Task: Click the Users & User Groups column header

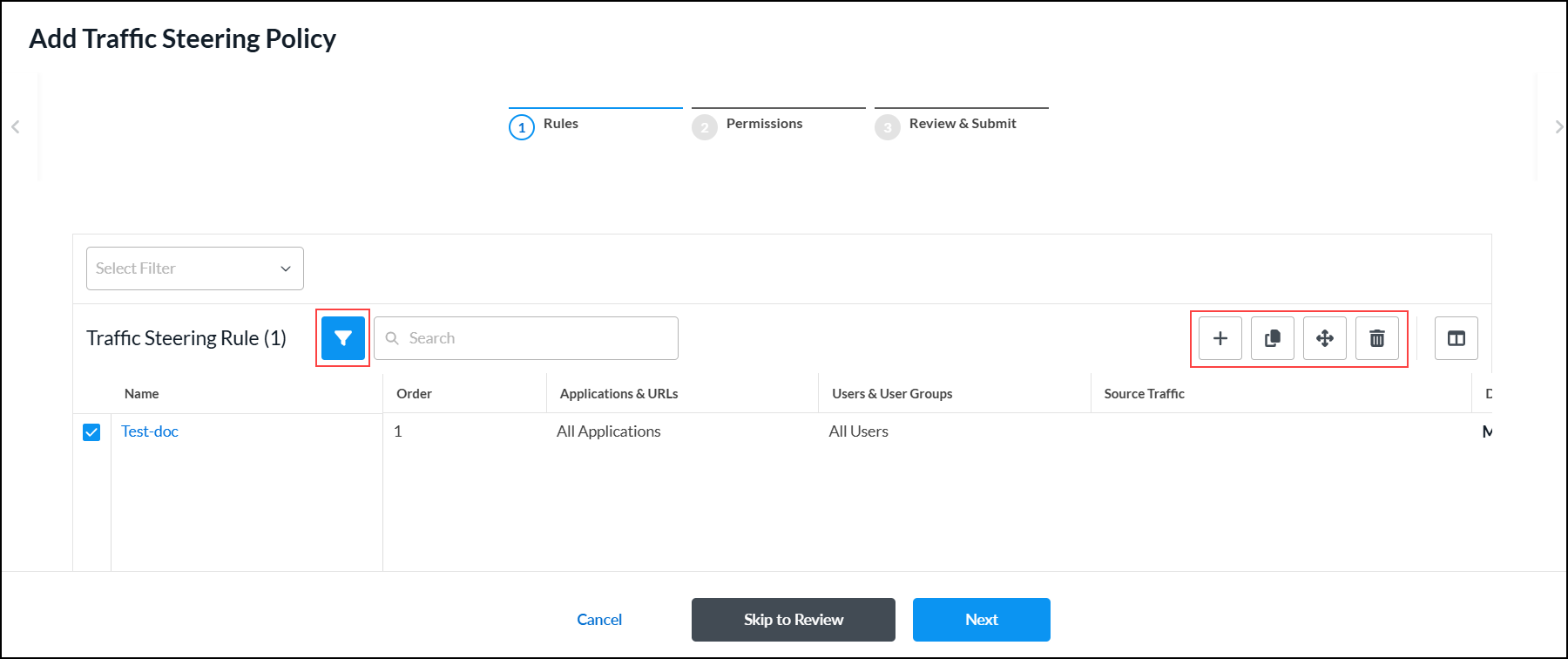Action: click(892, 394)
